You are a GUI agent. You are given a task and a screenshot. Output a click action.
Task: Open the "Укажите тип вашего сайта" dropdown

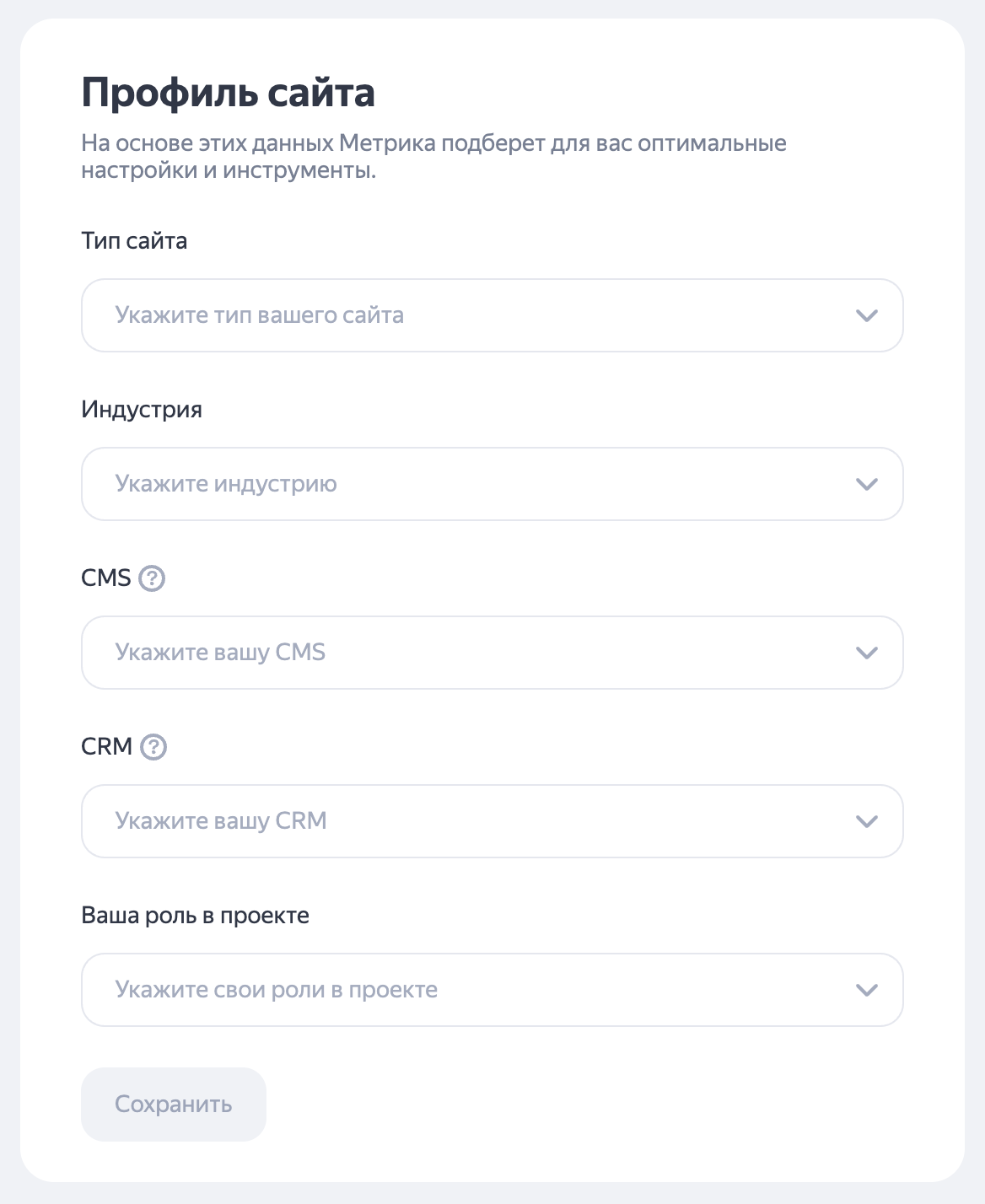(472, 315)
